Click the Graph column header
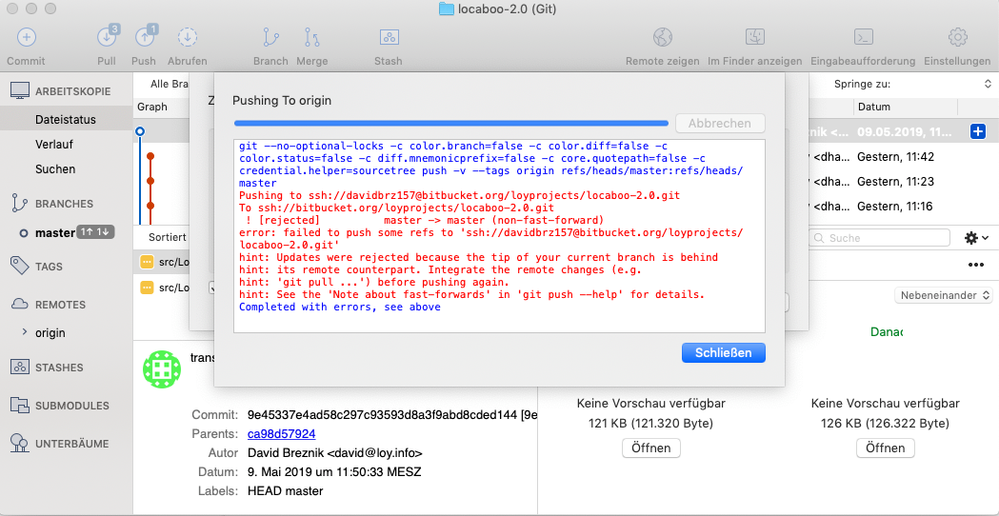Screen dimensions: 999x516 coord(152,107)
